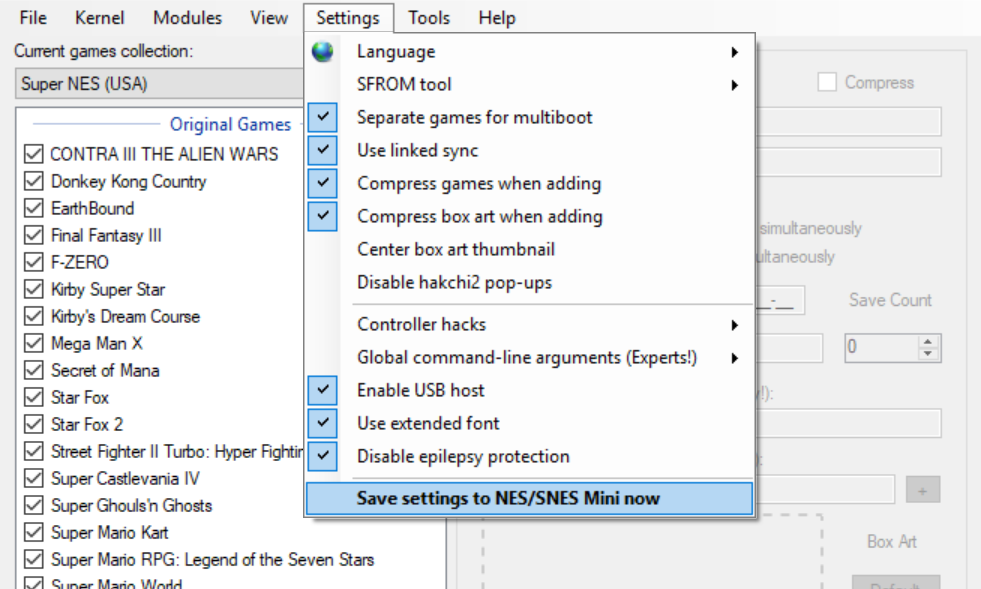Uncheck Star Fox 2
This screenshot has height=589, width=981.
(x=34, y=424)
